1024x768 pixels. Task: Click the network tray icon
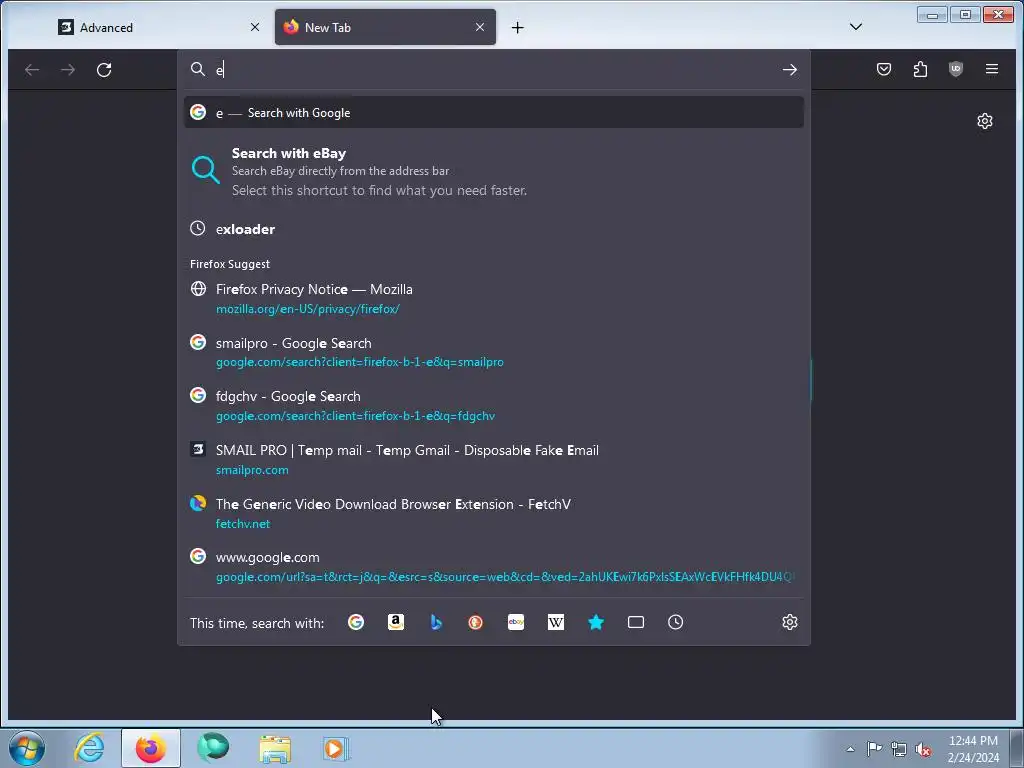point(899,749)
